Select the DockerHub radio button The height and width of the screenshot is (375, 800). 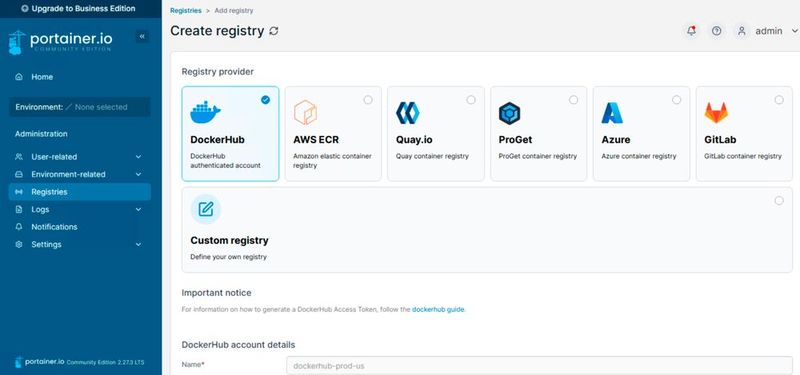point(265,100)
